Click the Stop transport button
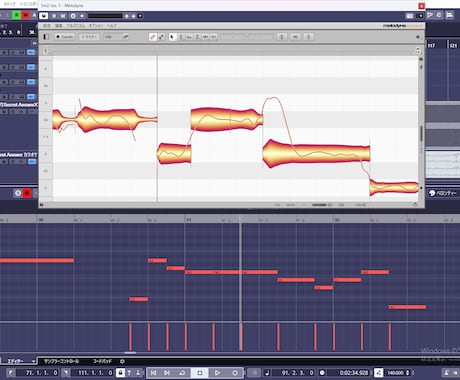Viewport: 460px width, 380px height. (x=200, y=373)
